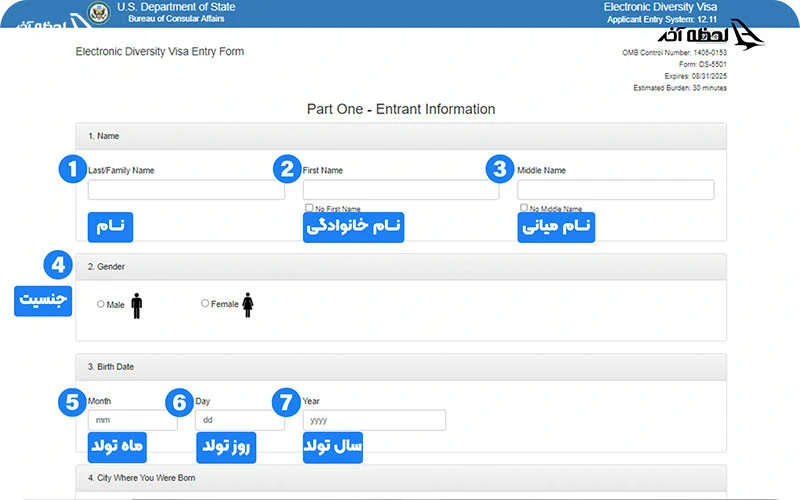Viewport: 800px width, 500px height.
Task: Click the 'Part One - Entrant Information' heading
Action: (401, 109)
